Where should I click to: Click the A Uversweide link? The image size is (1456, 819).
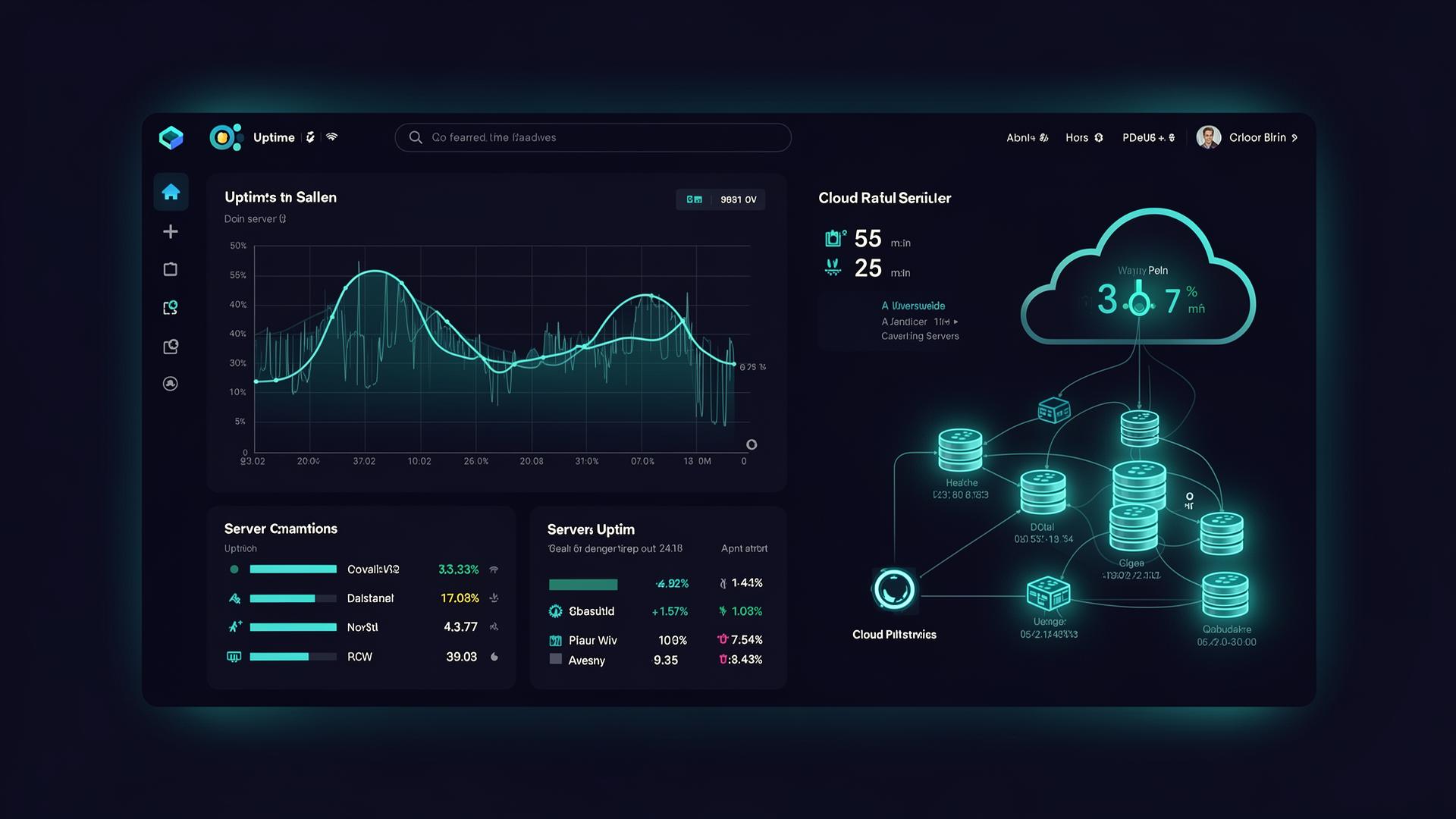click(x=913, y=306)
